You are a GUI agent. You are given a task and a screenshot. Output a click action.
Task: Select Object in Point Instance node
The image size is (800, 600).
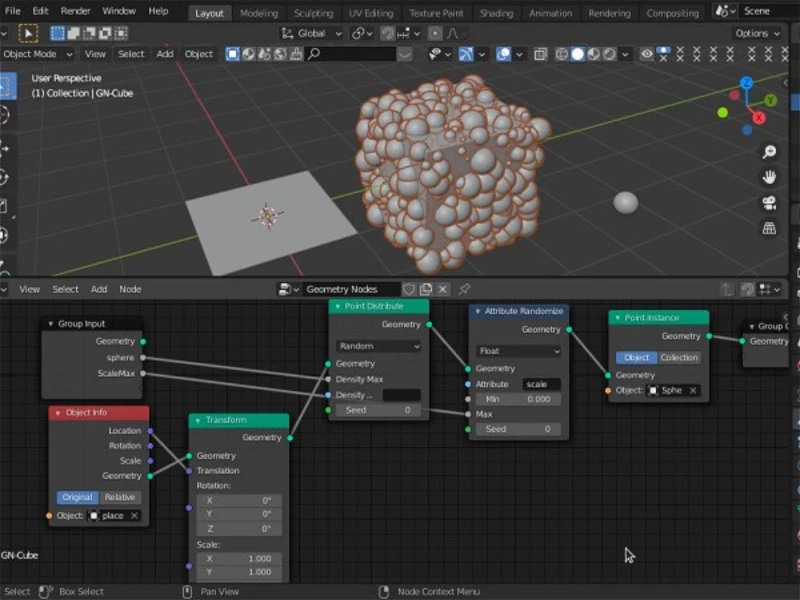(x=637, y=358)
